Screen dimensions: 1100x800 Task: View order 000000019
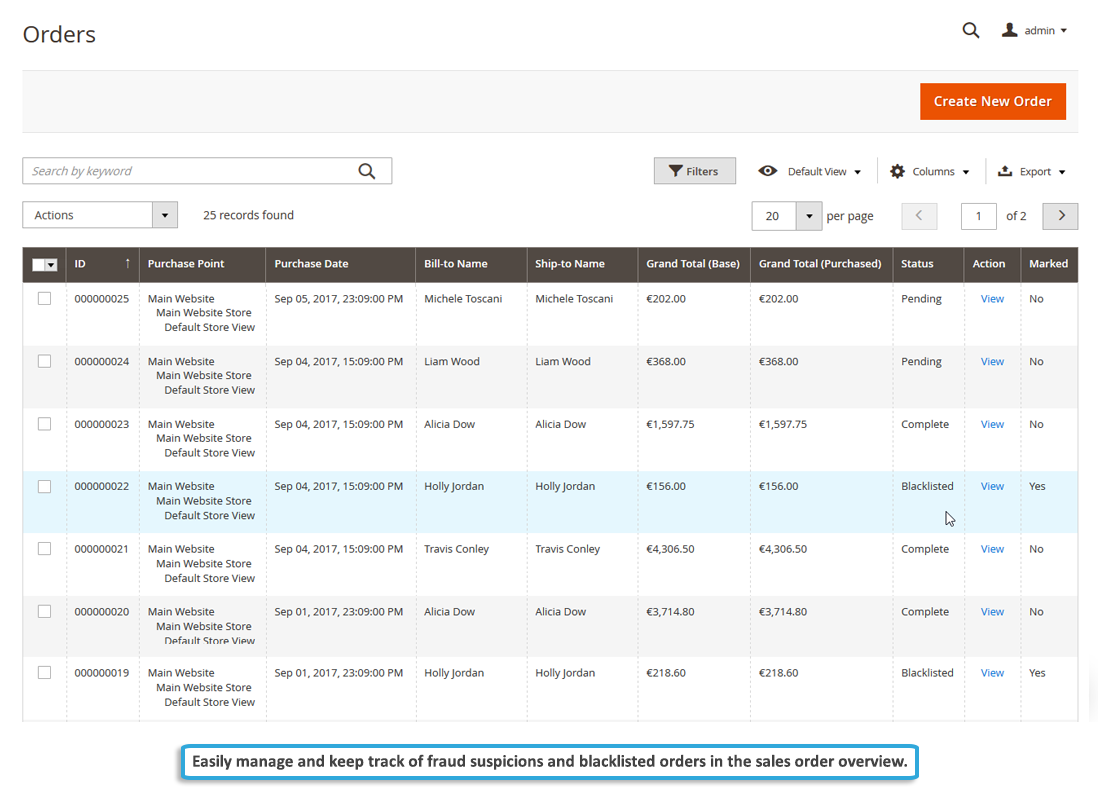pyautogui.click(x=992, y=672)
